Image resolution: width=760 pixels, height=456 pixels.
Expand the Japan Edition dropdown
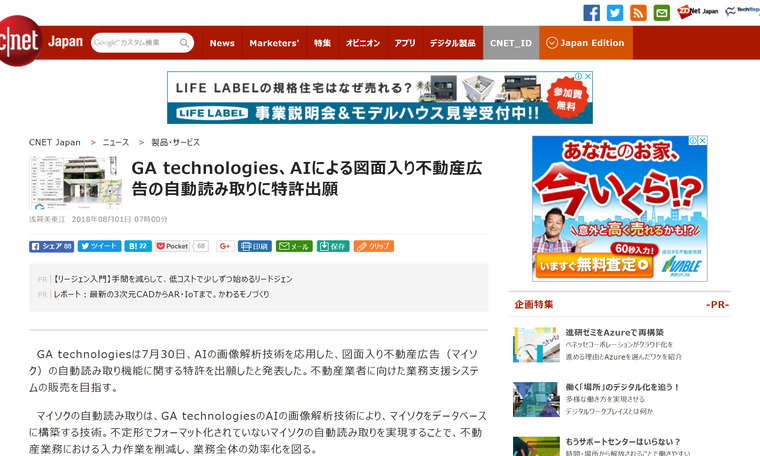click(586, 43)
